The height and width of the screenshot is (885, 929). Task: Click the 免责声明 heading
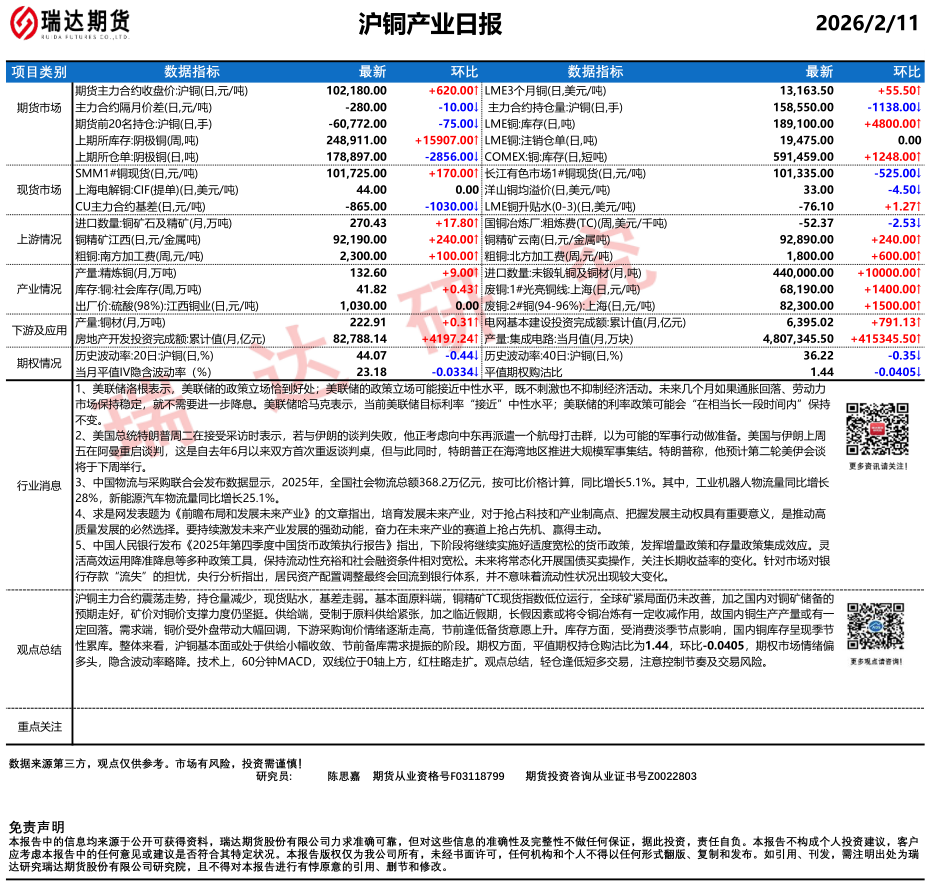click(x=36, y=827)
